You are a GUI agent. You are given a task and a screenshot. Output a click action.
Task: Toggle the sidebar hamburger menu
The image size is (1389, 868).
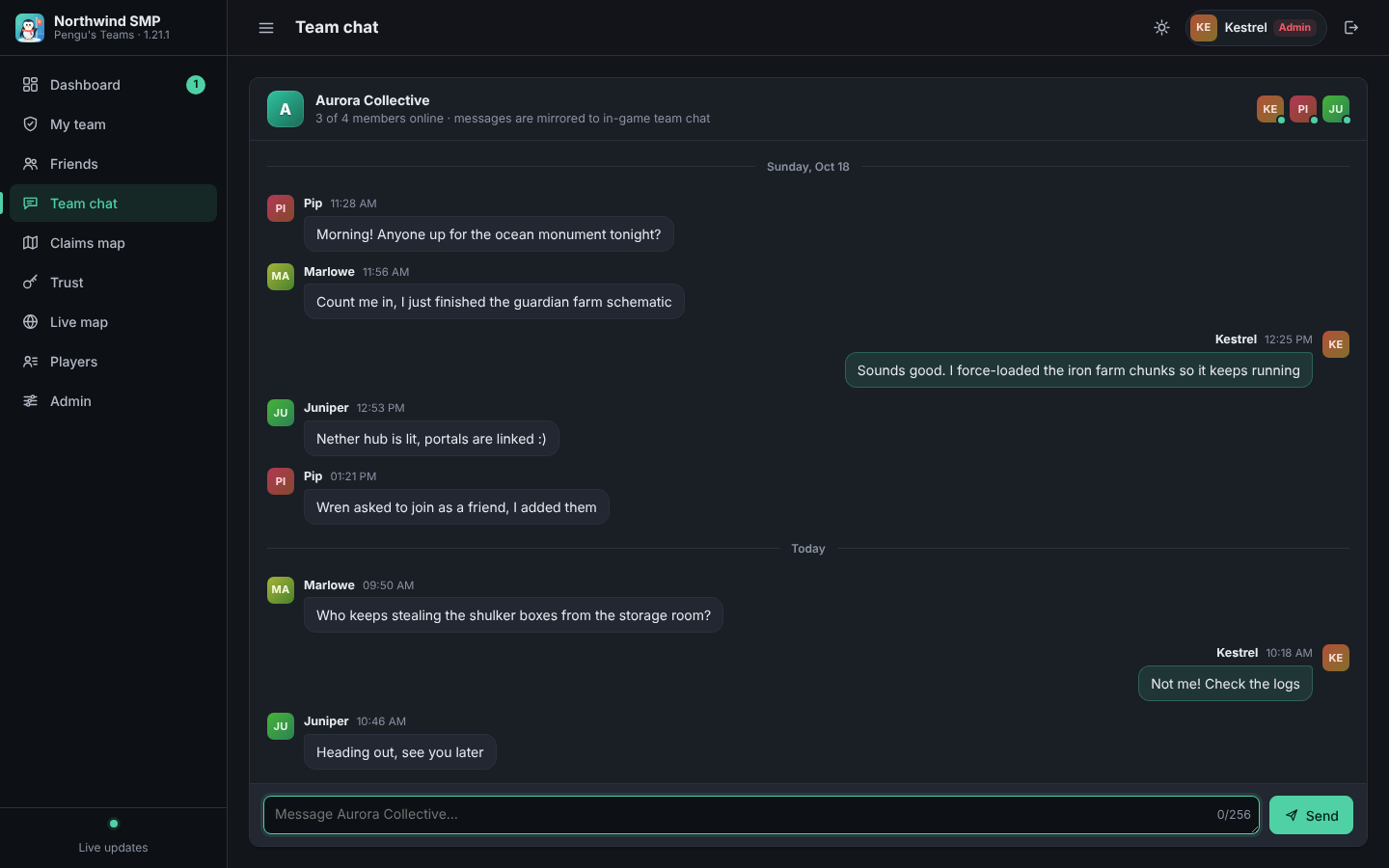pyautogui.click(x=266, y=28)
